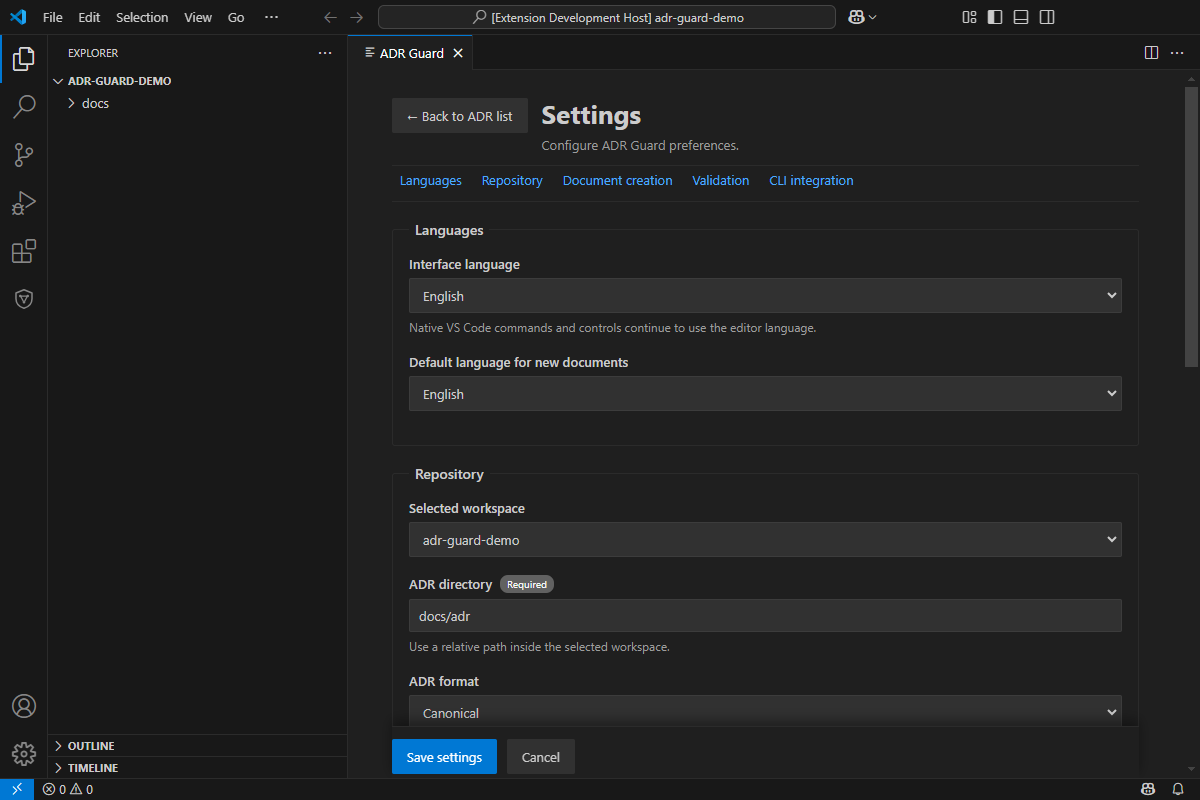Screen dimensions: 1200x800
Task: Click Back to ADR list button
Action: (460, 116)
